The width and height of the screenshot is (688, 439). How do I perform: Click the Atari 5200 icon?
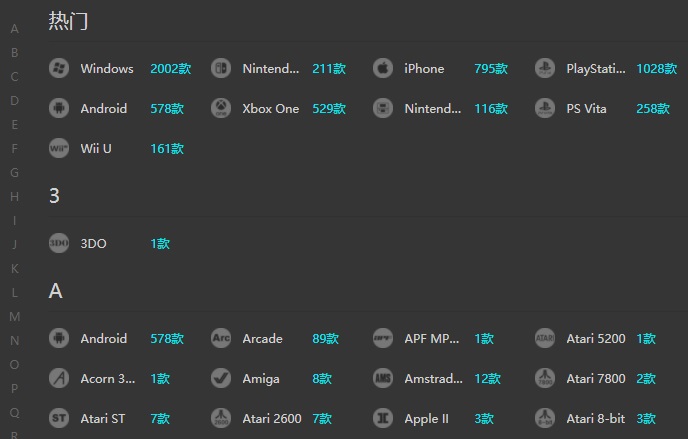(x=545, y=339)
